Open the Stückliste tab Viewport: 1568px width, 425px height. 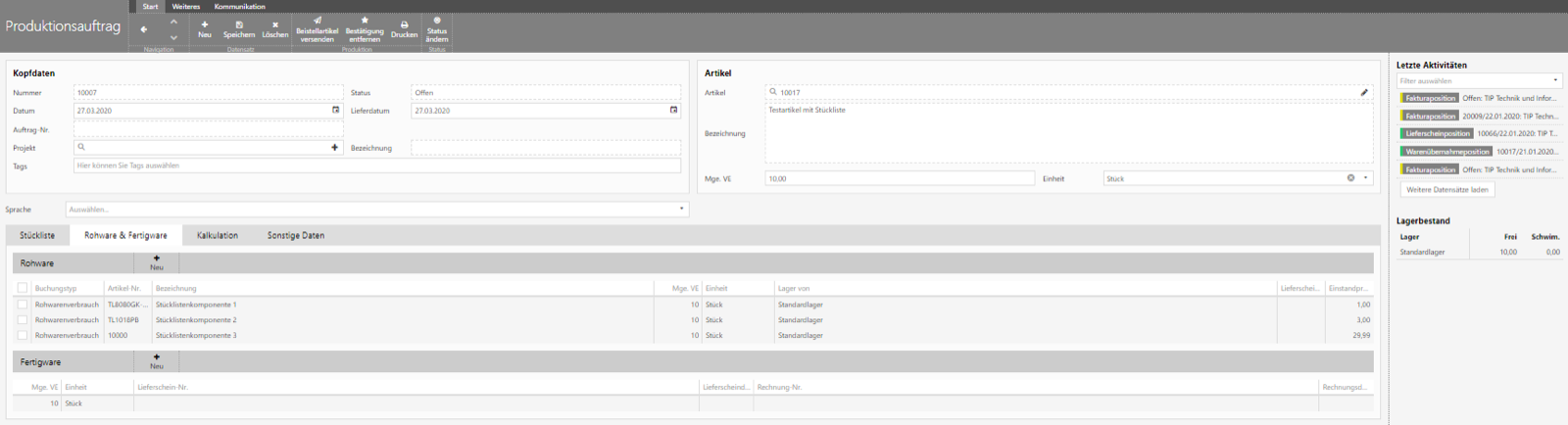[x=37, y=235]
